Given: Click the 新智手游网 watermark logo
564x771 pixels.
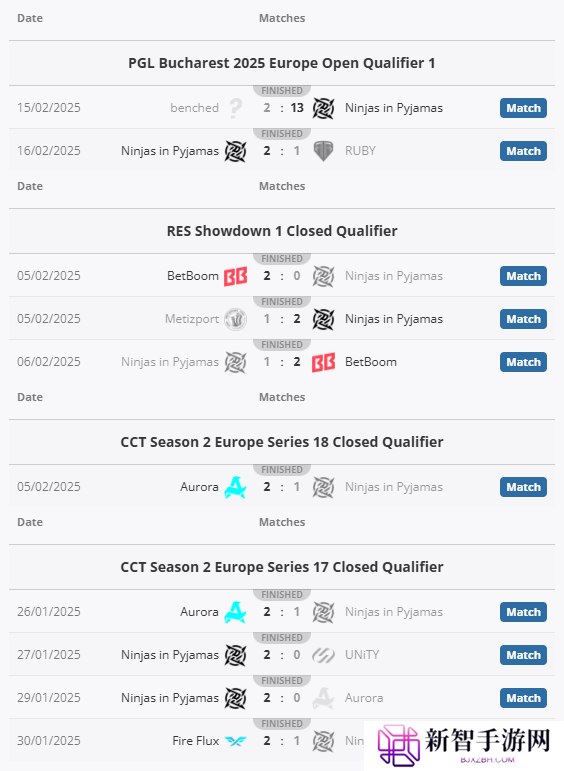Looking at the screenshot, I should click(x=464, y=745).
